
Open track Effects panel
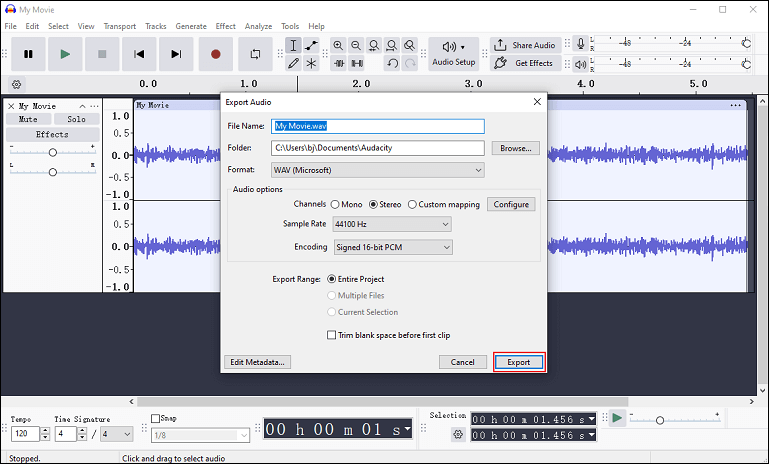(52, 134)
